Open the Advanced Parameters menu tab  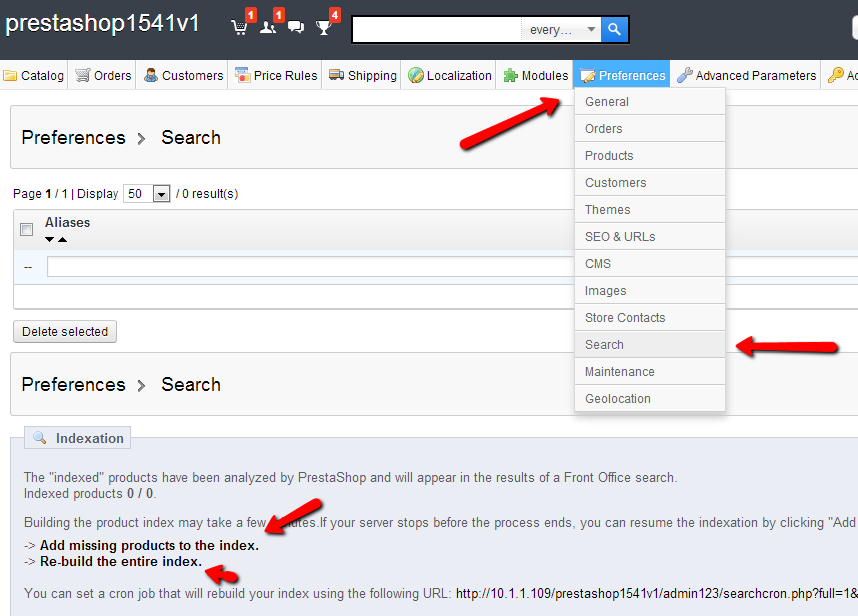pos(746,75)
